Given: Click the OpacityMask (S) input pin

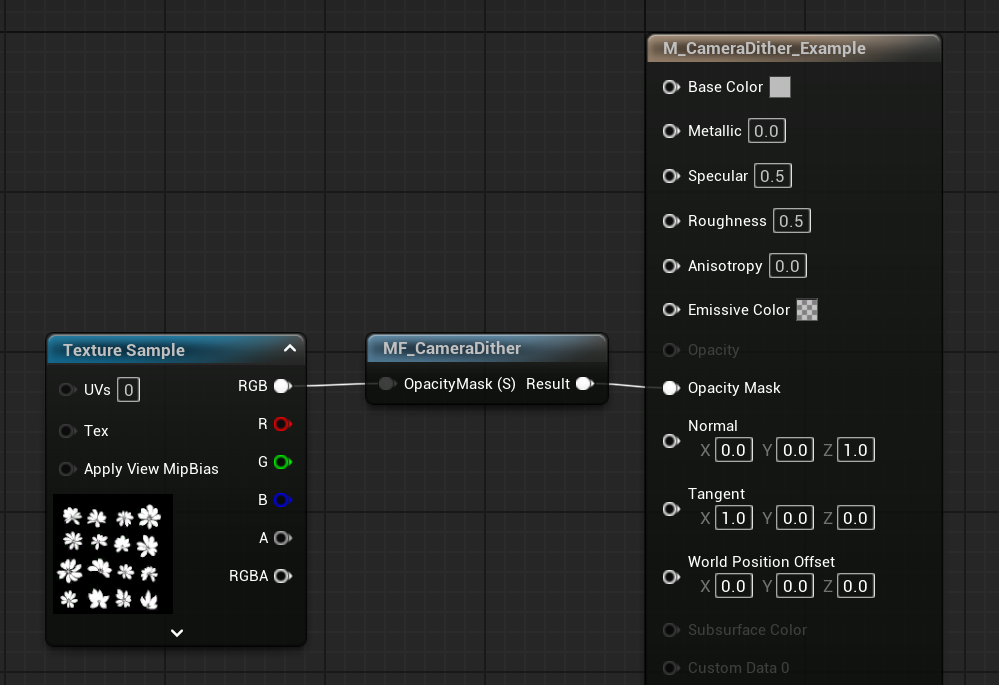Looking at the screenshot, I should click(x=387, y=384).
